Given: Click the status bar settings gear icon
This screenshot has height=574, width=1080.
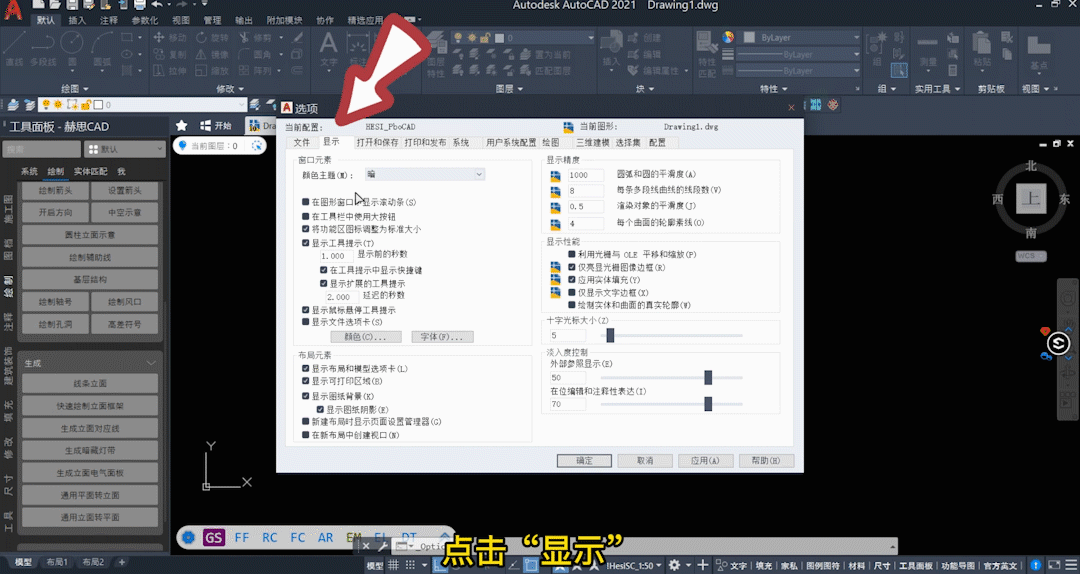Looking at the screenshot, I should [x=675, y=565].
